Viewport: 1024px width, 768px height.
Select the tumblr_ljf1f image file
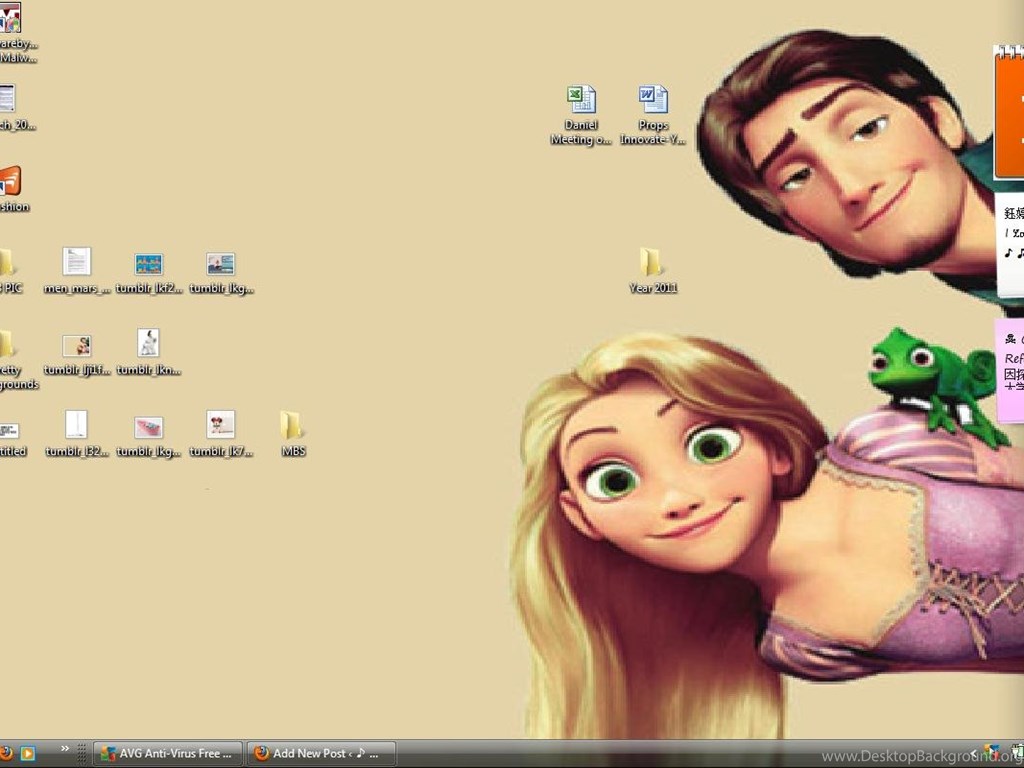[x=76, y=354]
